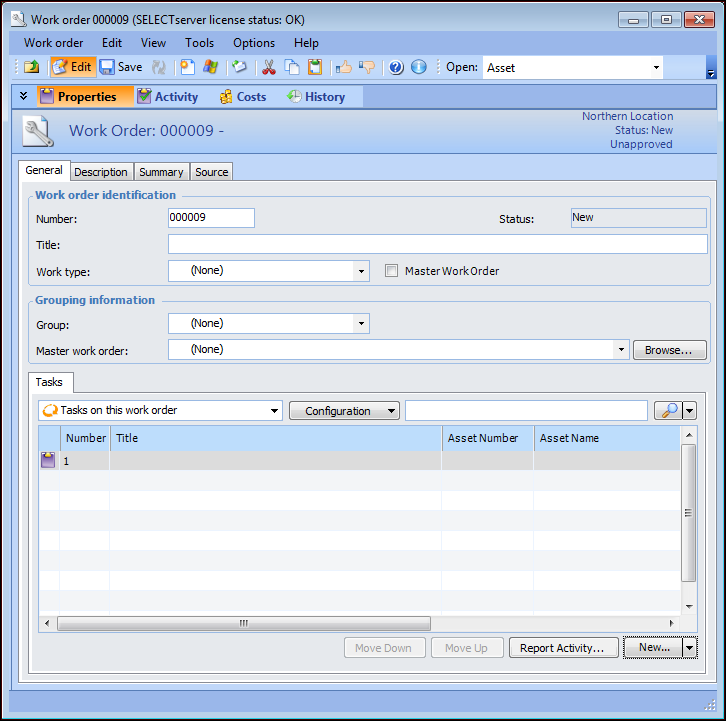The image size is (726, 721).
Task: Click the thumbs up approve icon
Action: click(344, 67)
